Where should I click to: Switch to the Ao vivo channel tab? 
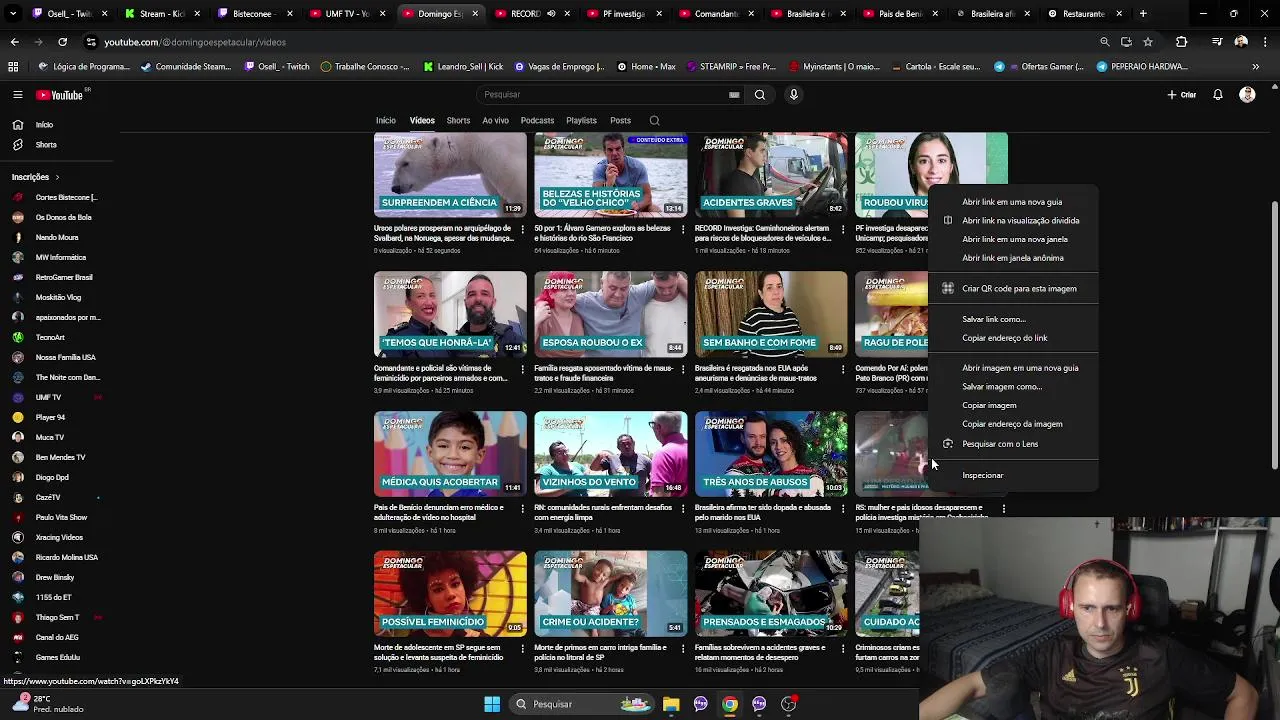tap(495, 121)
